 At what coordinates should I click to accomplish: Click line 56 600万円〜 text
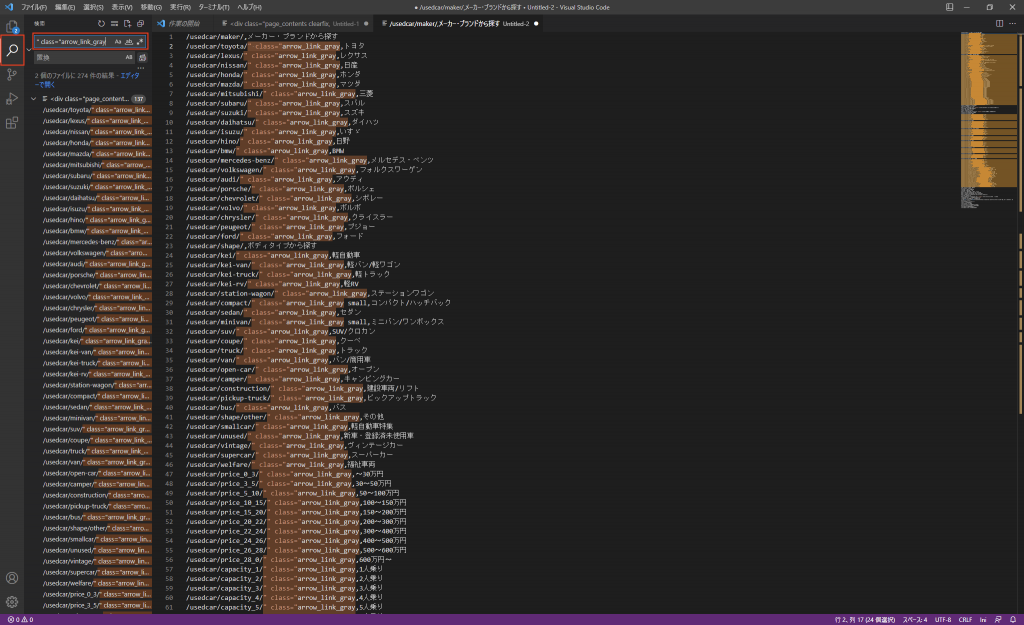pyautogui.click(x=376, y=560)
